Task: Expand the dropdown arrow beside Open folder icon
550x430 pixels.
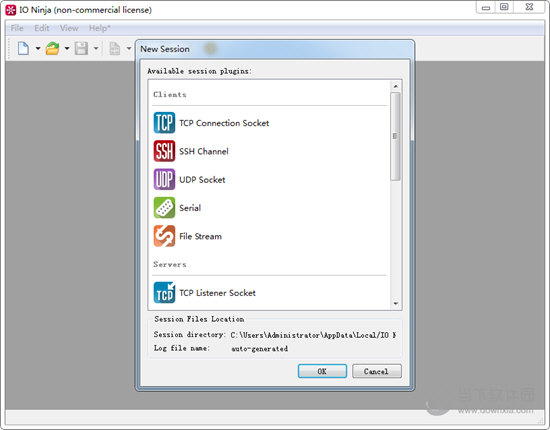Action: [x=67, y=48]
